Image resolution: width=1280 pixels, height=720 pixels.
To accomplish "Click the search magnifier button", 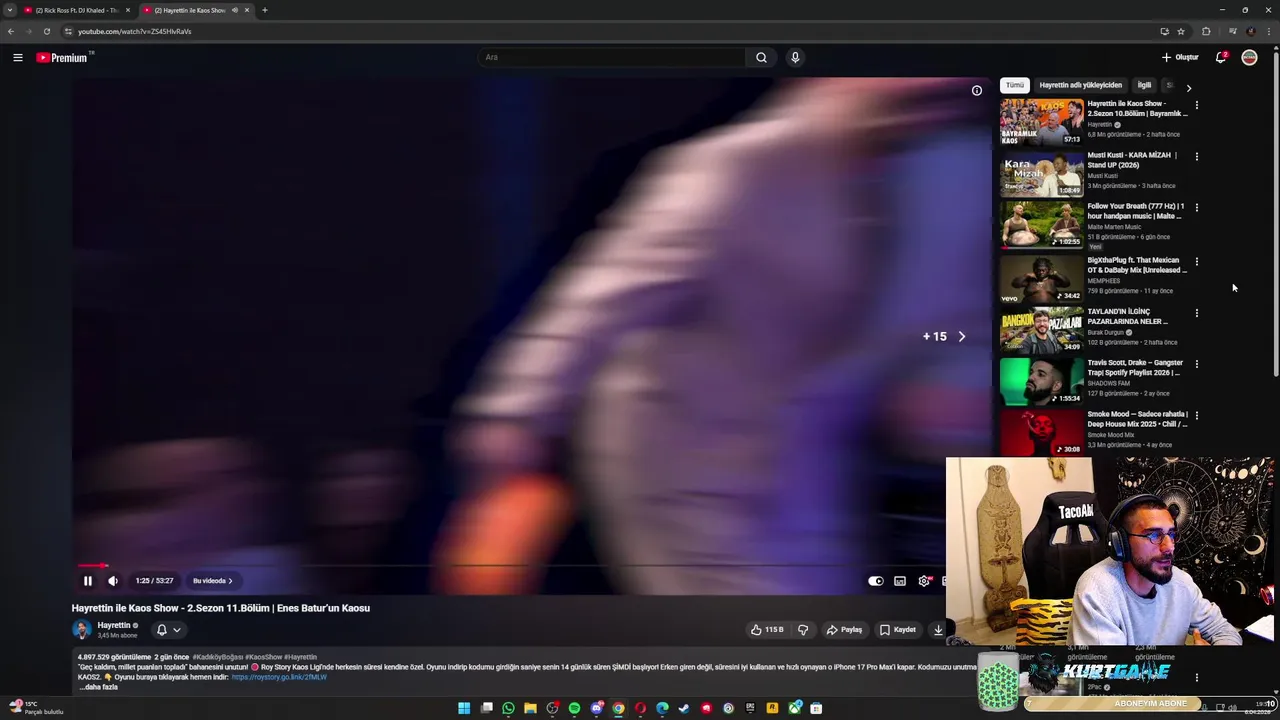I will point(761,58).
